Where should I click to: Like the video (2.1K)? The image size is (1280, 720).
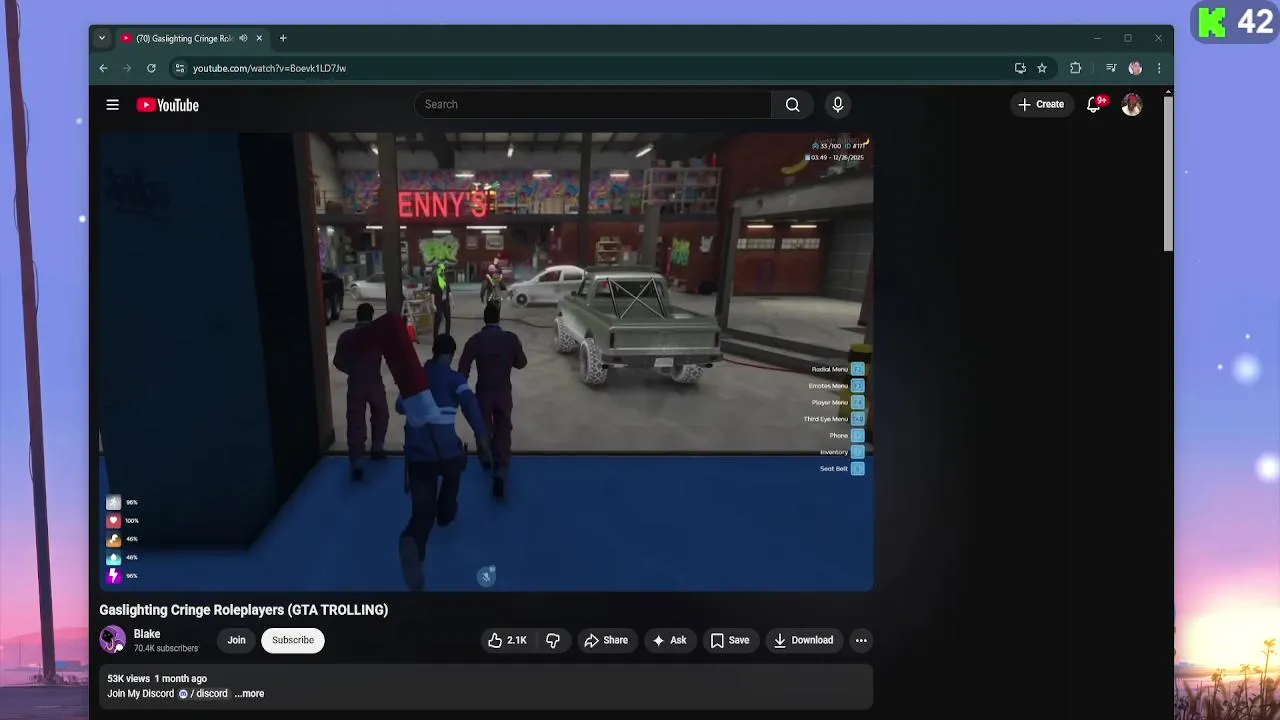click(x=508, y=640)
